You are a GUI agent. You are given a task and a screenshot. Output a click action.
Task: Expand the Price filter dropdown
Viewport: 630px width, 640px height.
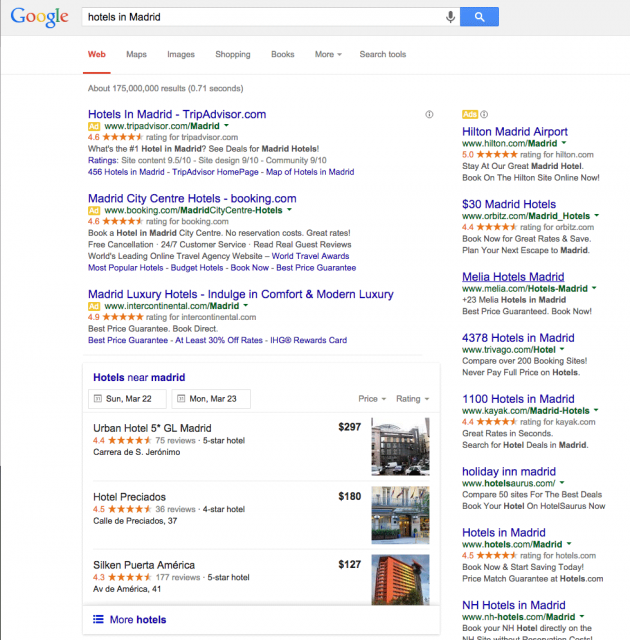[x=371, y=399]
